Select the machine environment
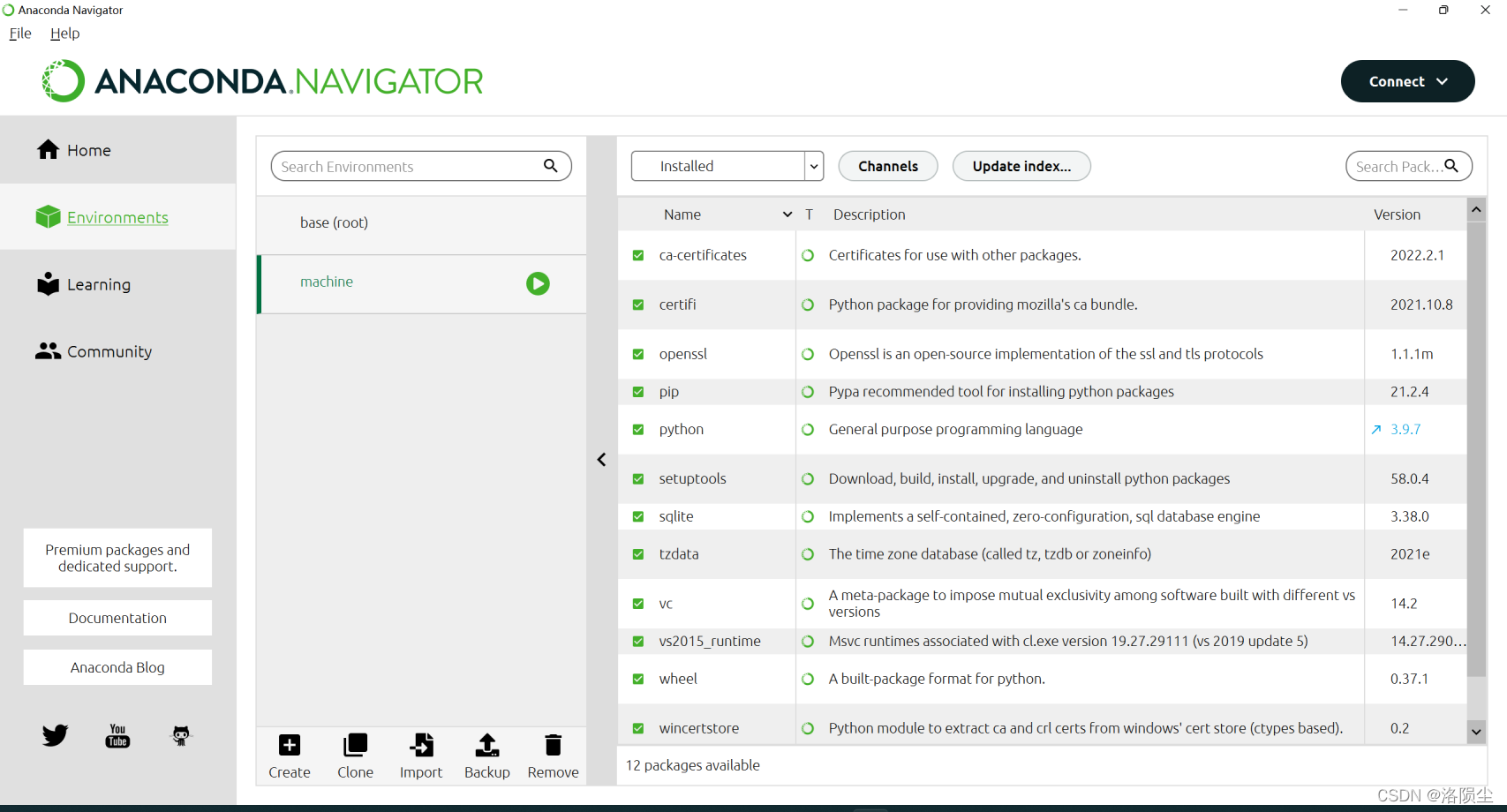The height and width of the screenshot is (812, 1507). click(x=422, y=283)
